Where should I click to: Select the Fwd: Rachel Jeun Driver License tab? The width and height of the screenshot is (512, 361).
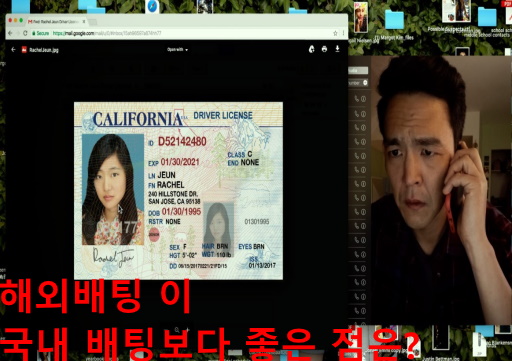56,21
